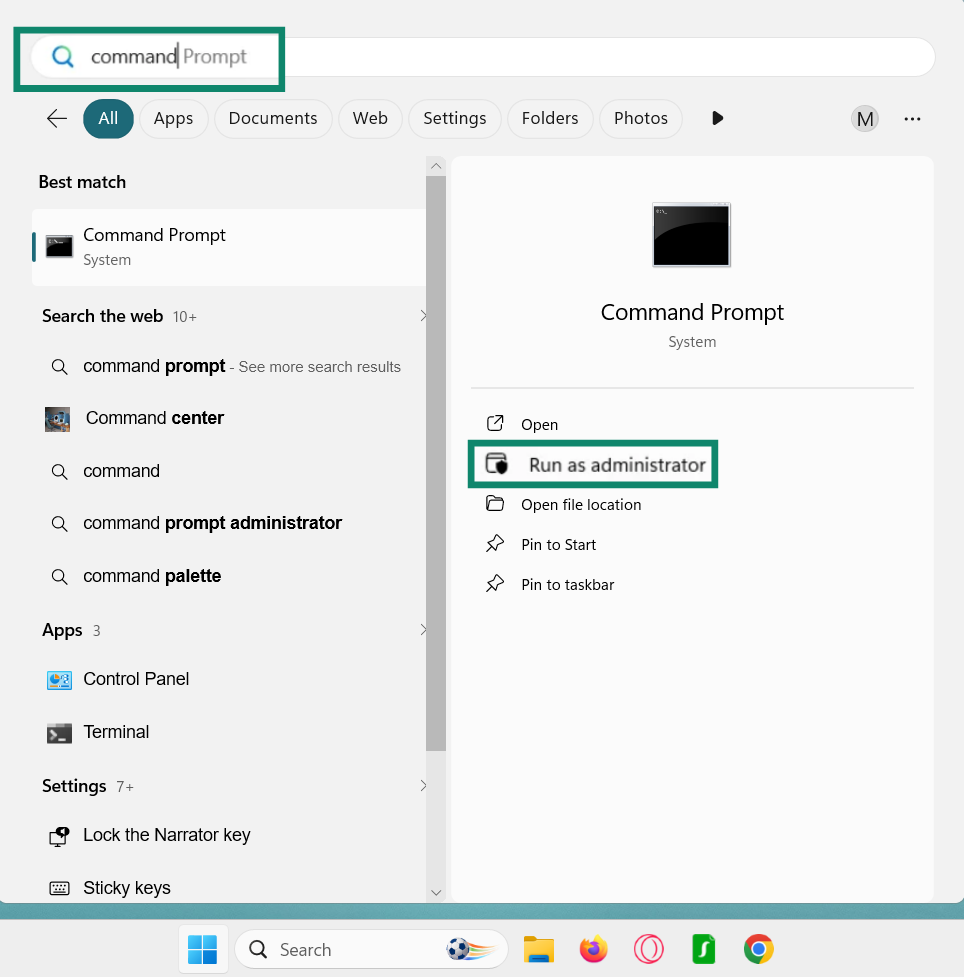The image size is (964, 977).
Task: Click Open file location
Action: (581, 505)
